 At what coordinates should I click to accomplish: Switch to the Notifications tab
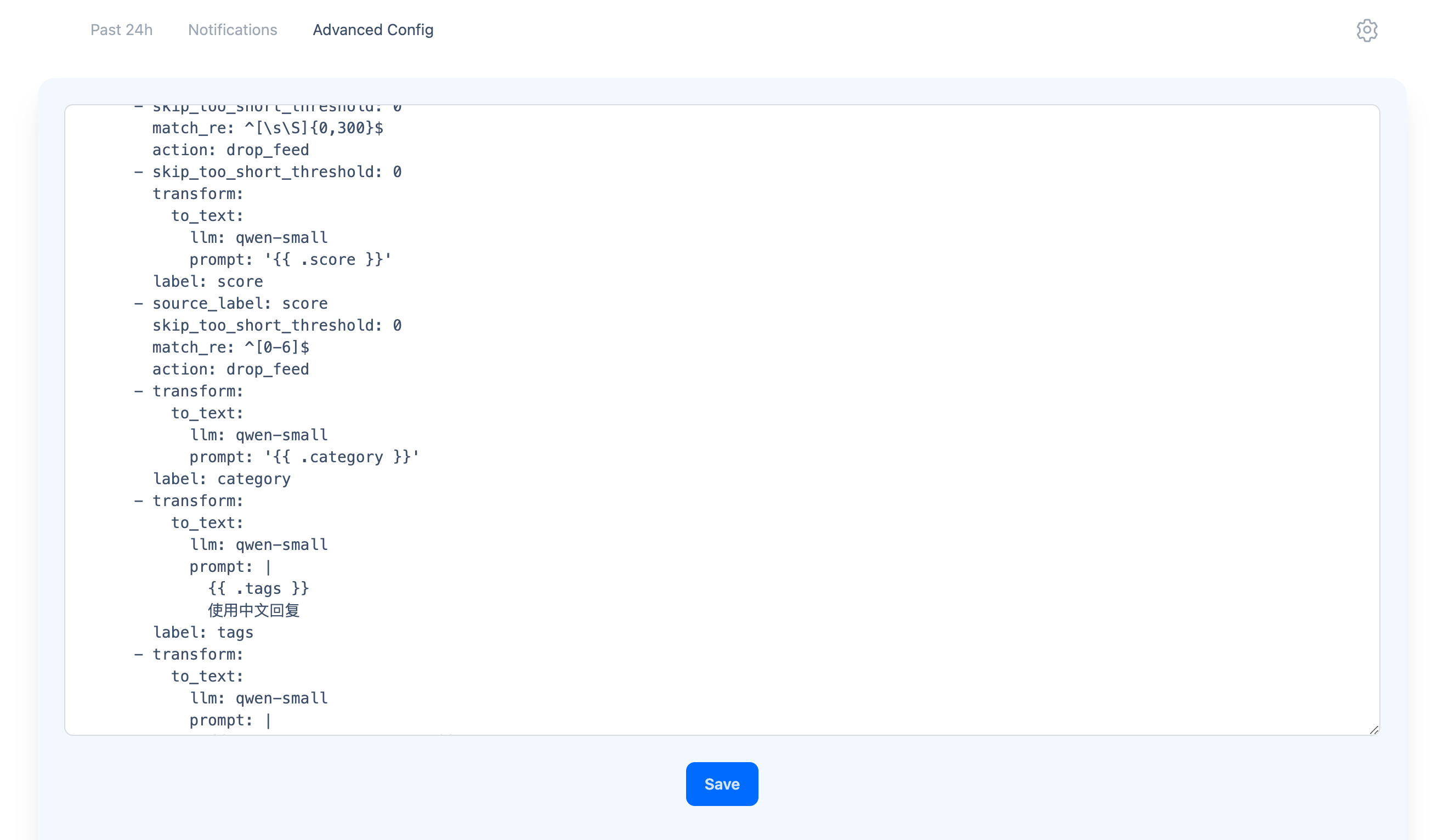point(232,29)
